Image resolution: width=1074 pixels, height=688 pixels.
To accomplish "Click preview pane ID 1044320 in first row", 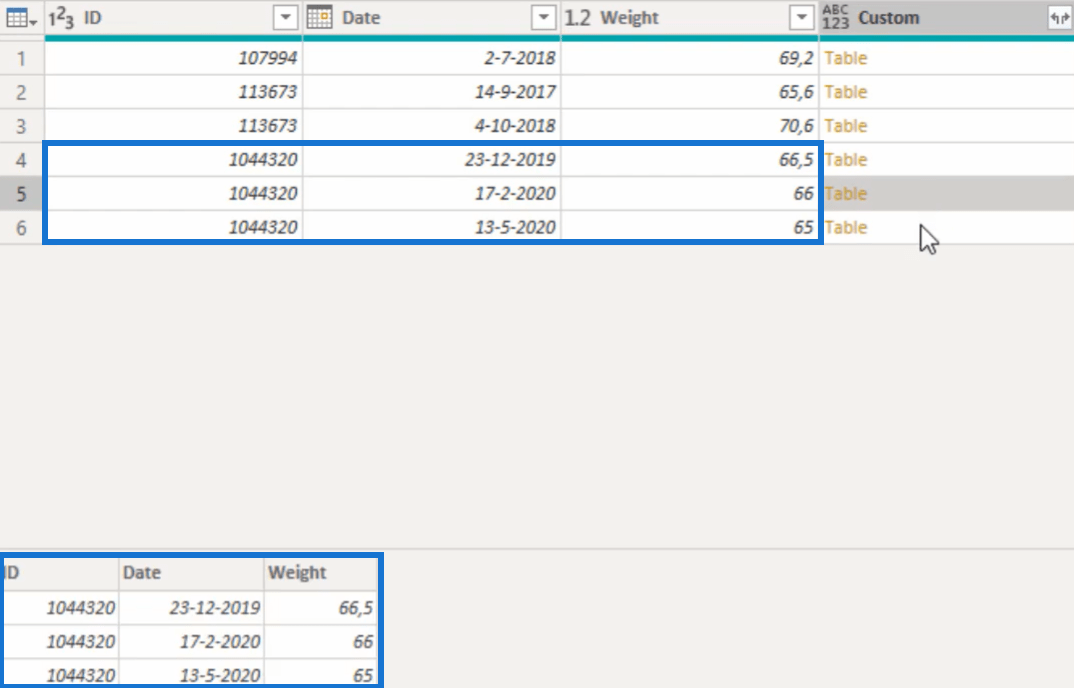I will click(60, 608).
